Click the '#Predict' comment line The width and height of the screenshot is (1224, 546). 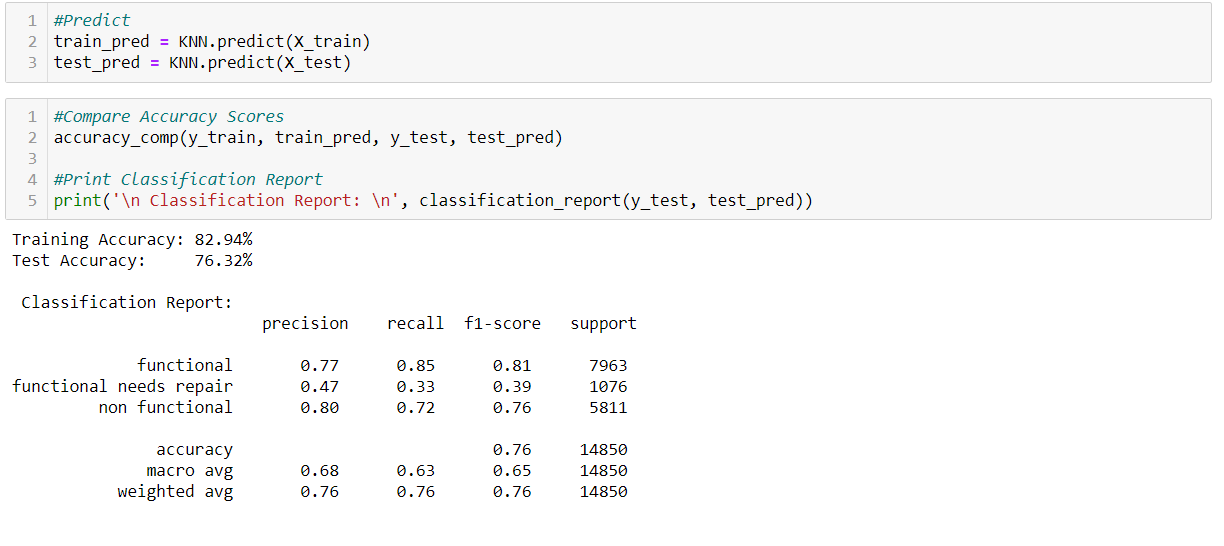click(92, 20)
